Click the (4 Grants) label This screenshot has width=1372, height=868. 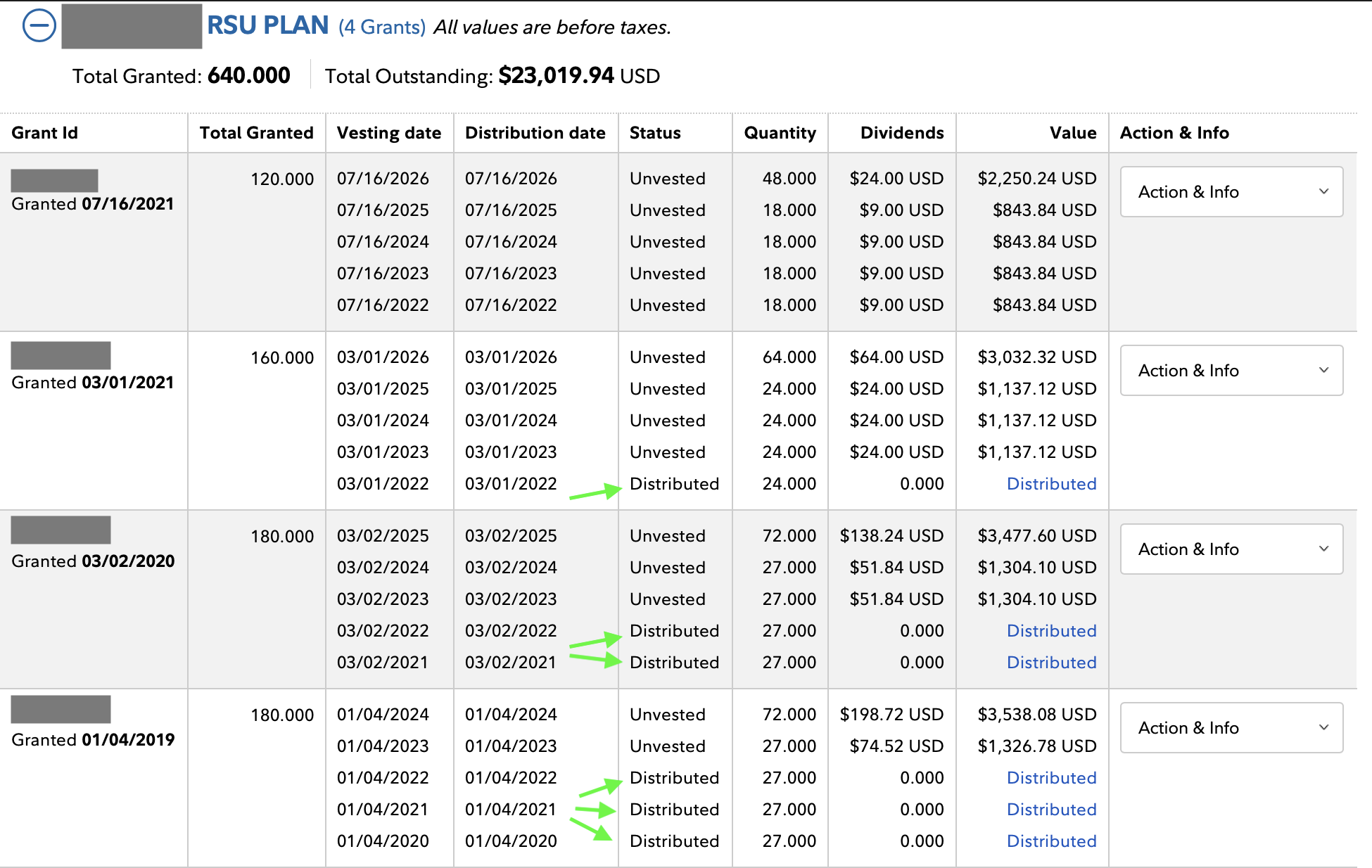point(381,27)
